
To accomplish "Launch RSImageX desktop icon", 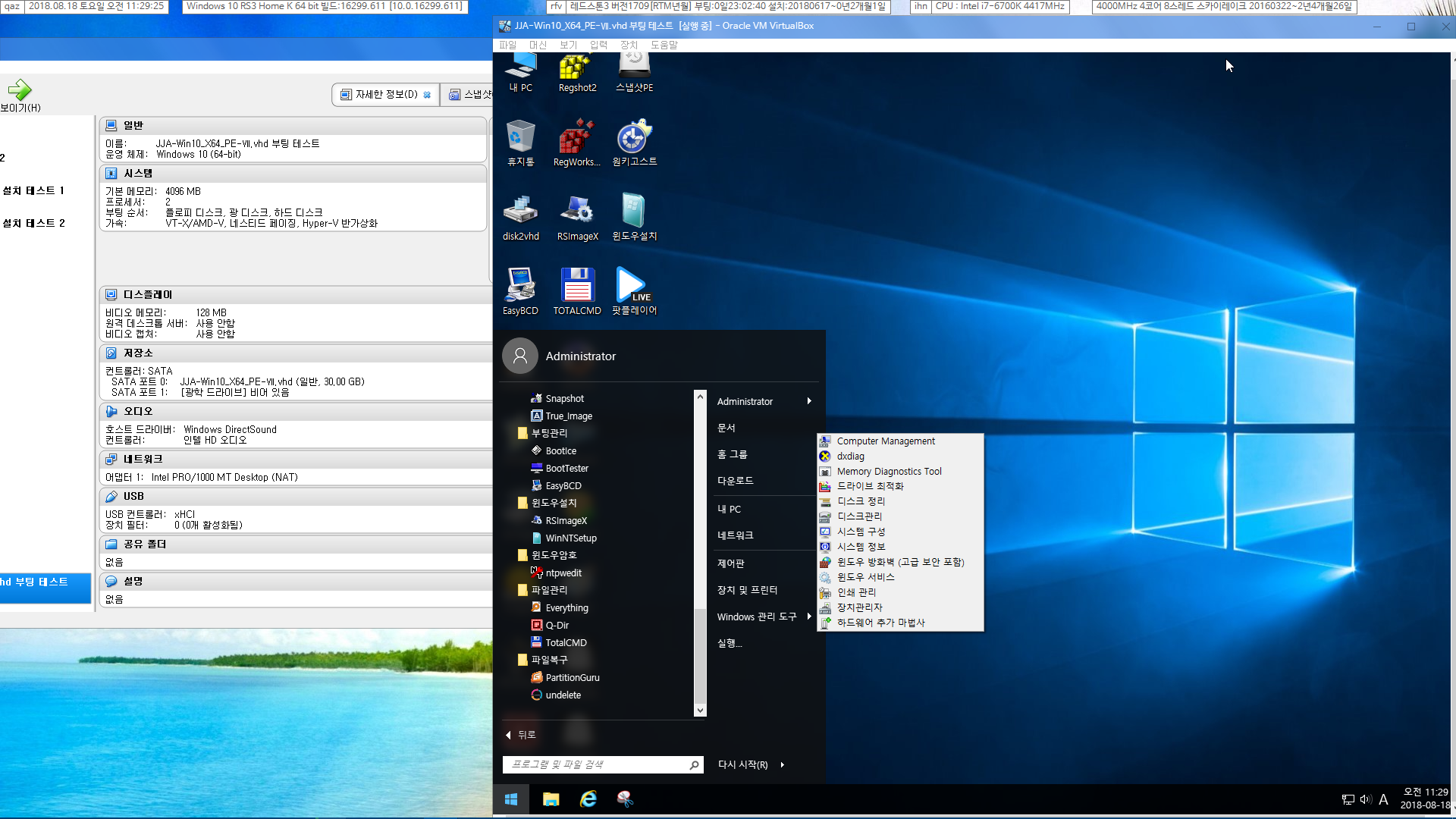I will 577,218.
